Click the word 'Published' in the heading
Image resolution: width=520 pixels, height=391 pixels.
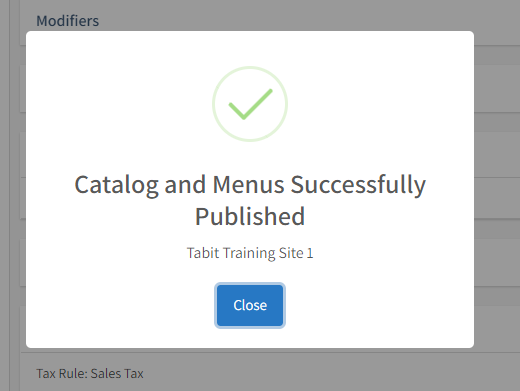point(250,217)
